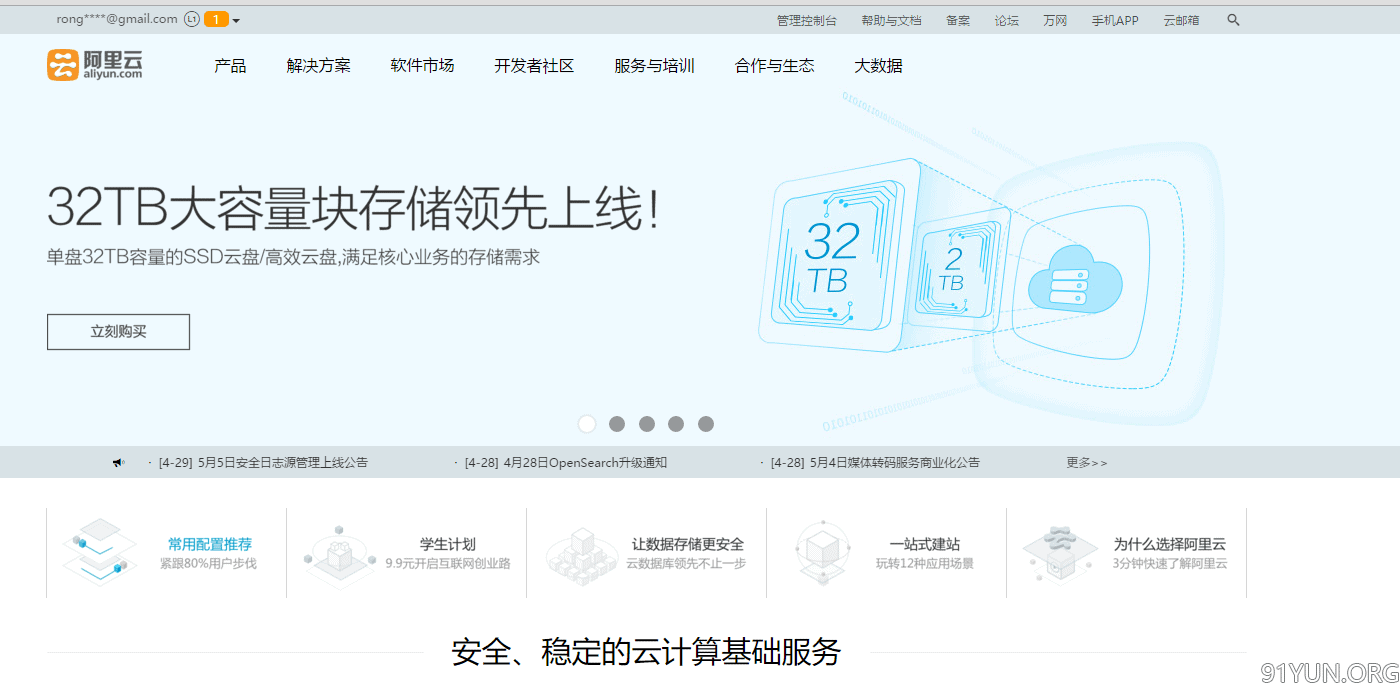Open the rong****@gmail.com account menu
The height and width of the screenshot is (686, 1400).
(117, 19)
